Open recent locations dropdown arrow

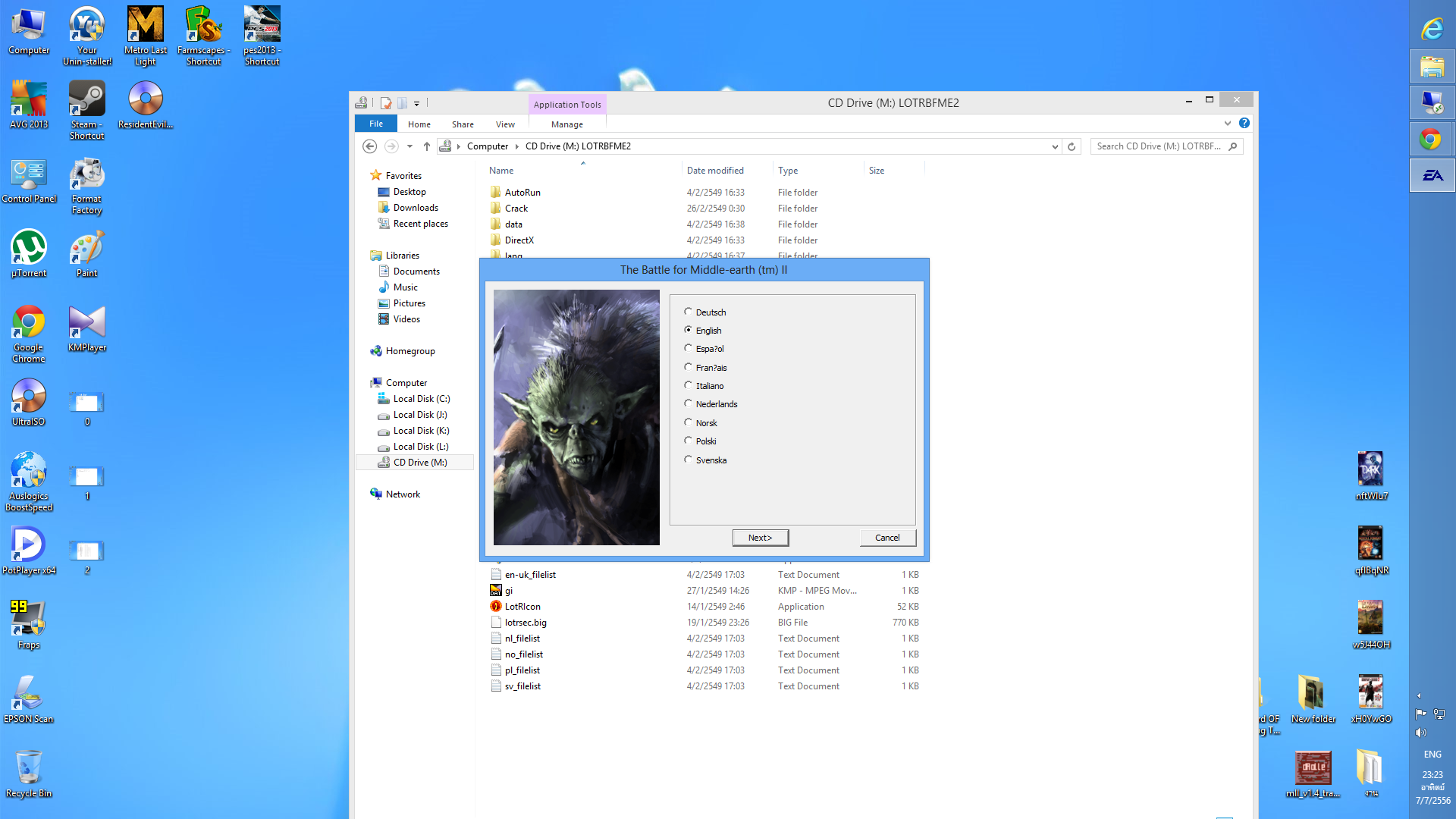[409, 146]
